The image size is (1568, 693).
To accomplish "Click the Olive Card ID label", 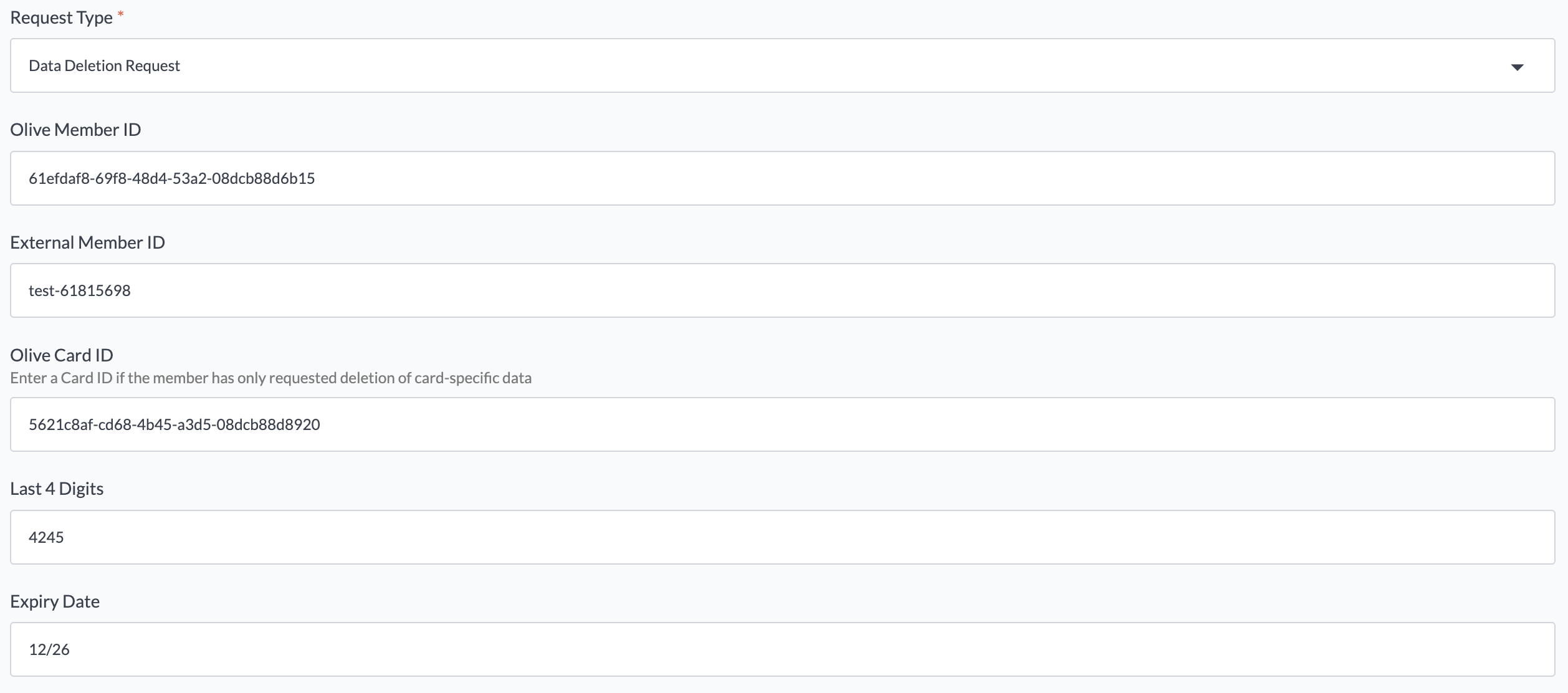I will click(x=62, y=355).
